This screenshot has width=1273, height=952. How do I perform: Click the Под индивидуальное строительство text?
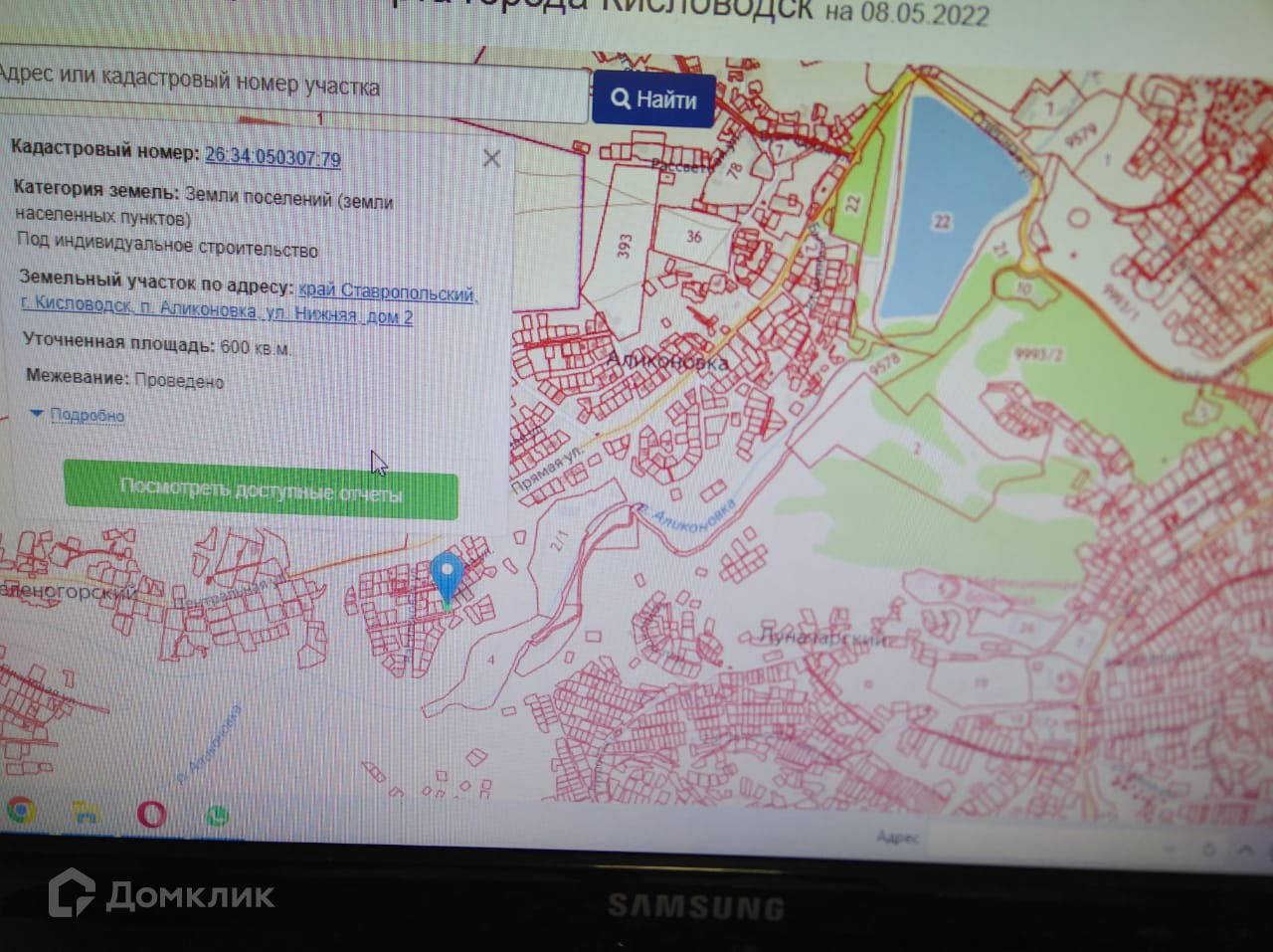point(167,245)
